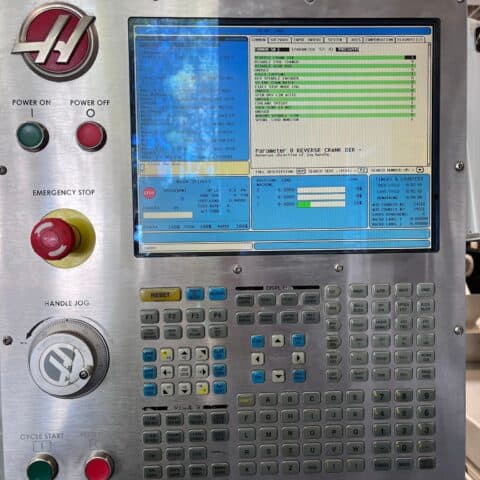Tap the cursor down arrow key
Viewport: 480px width, 480px height.
[278, 376]
